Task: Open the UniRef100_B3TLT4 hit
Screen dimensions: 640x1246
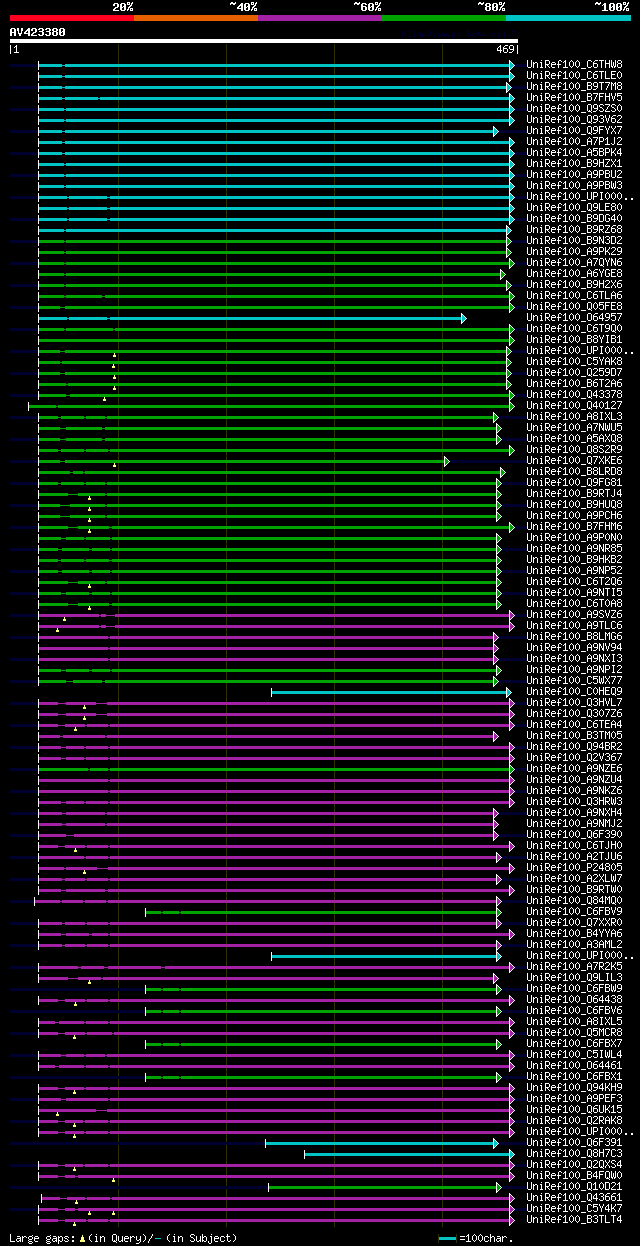Action: pos(574,1220)
